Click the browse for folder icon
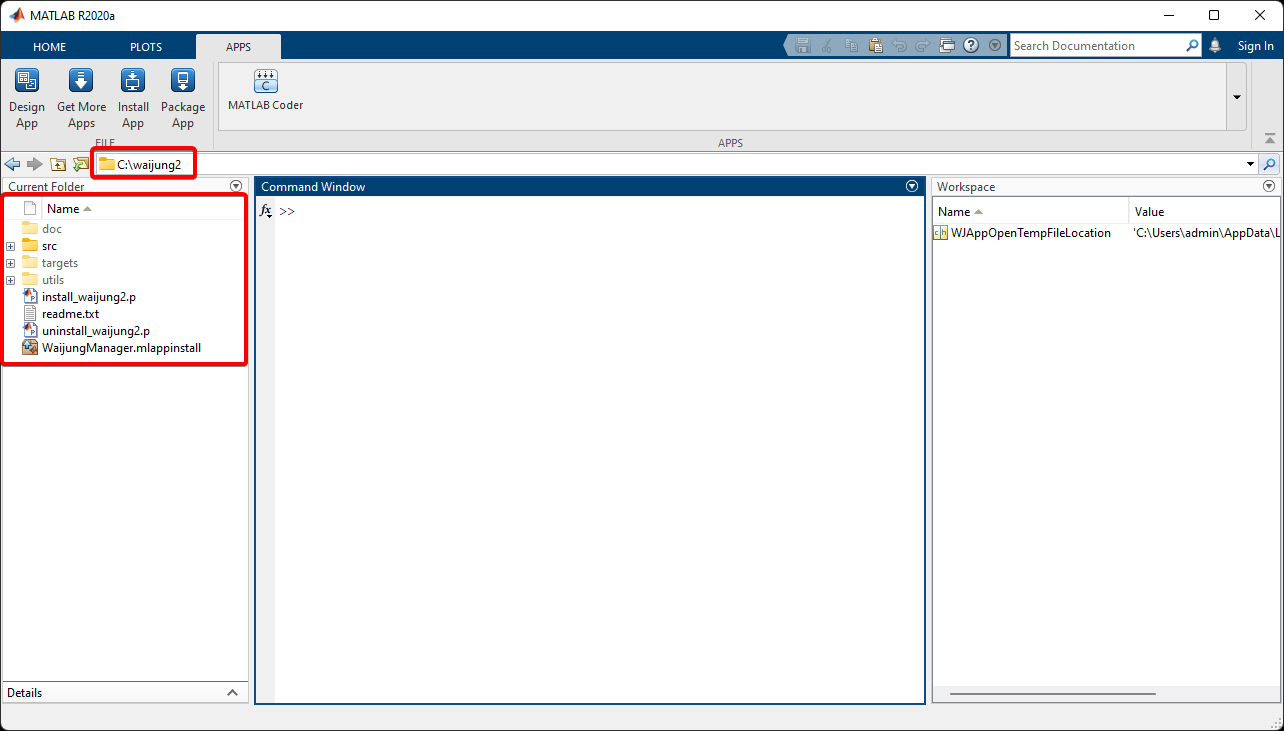The width and height of the screenshot is (1284, 731). coord(81,164)
